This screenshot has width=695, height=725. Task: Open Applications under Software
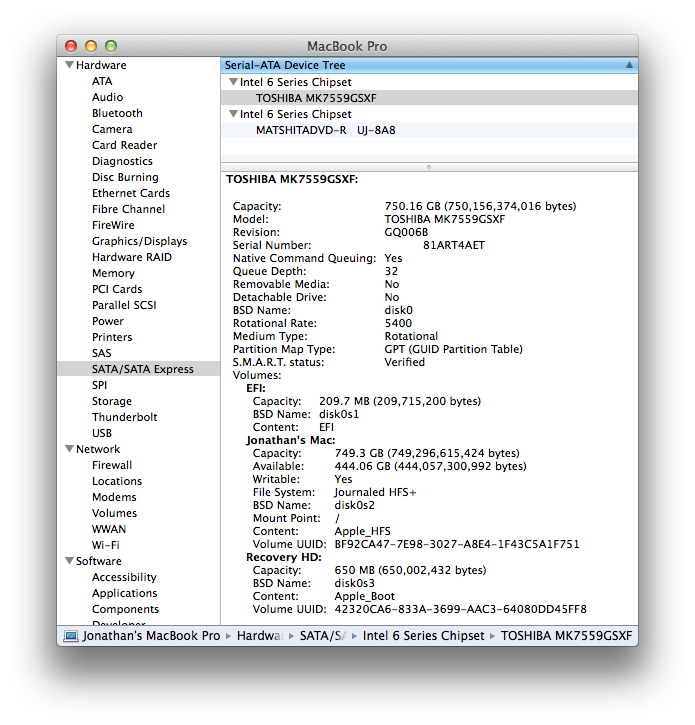[124, 593]
